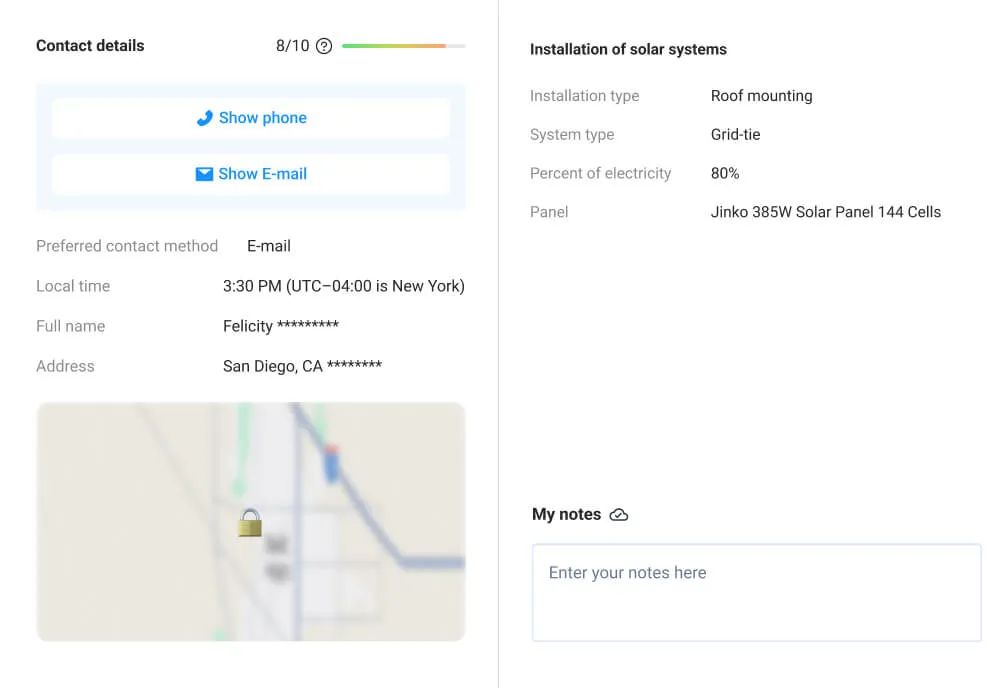Viewport: 990px width, 688px height.
Task: Click the phone handset icon
Action: pos(204,118)
